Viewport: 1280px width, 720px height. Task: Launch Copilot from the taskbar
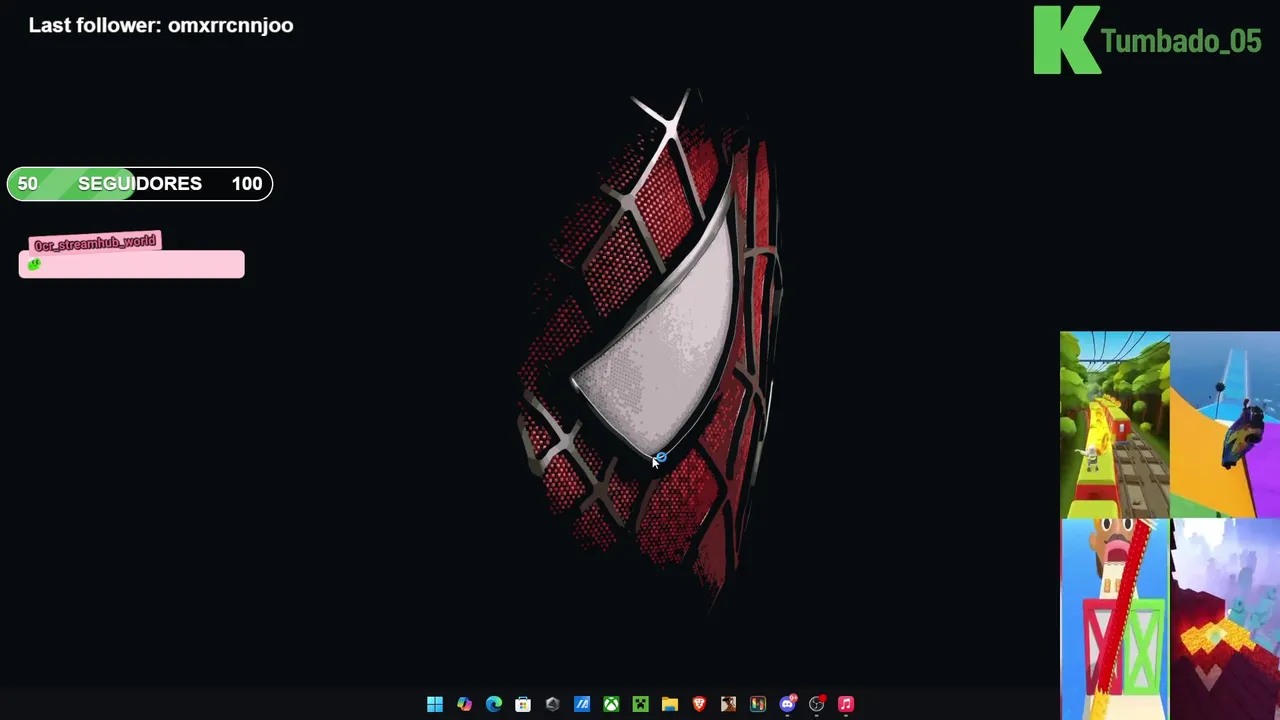pos(464,704)
